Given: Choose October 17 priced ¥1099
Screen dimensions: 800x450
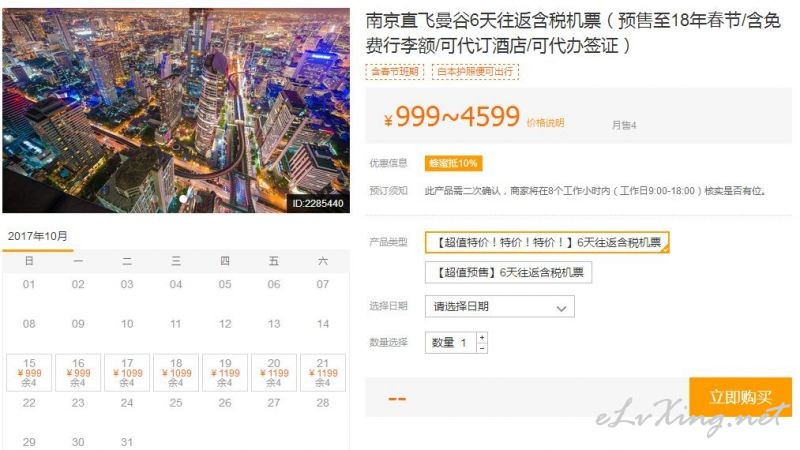Looking at the screenshot, I should coord(127,372).
